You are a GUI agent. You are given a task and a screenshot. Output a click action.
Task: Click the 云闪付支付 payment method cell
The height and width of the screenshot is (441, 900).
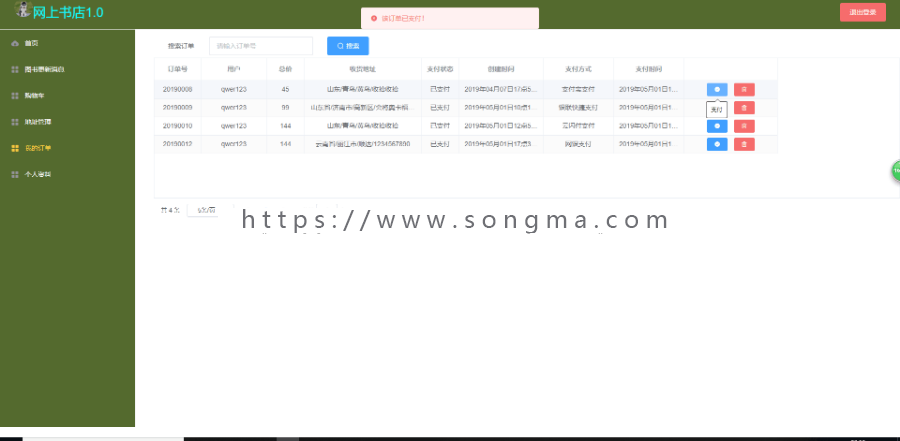pyautogui.click(x=578, y=126)
